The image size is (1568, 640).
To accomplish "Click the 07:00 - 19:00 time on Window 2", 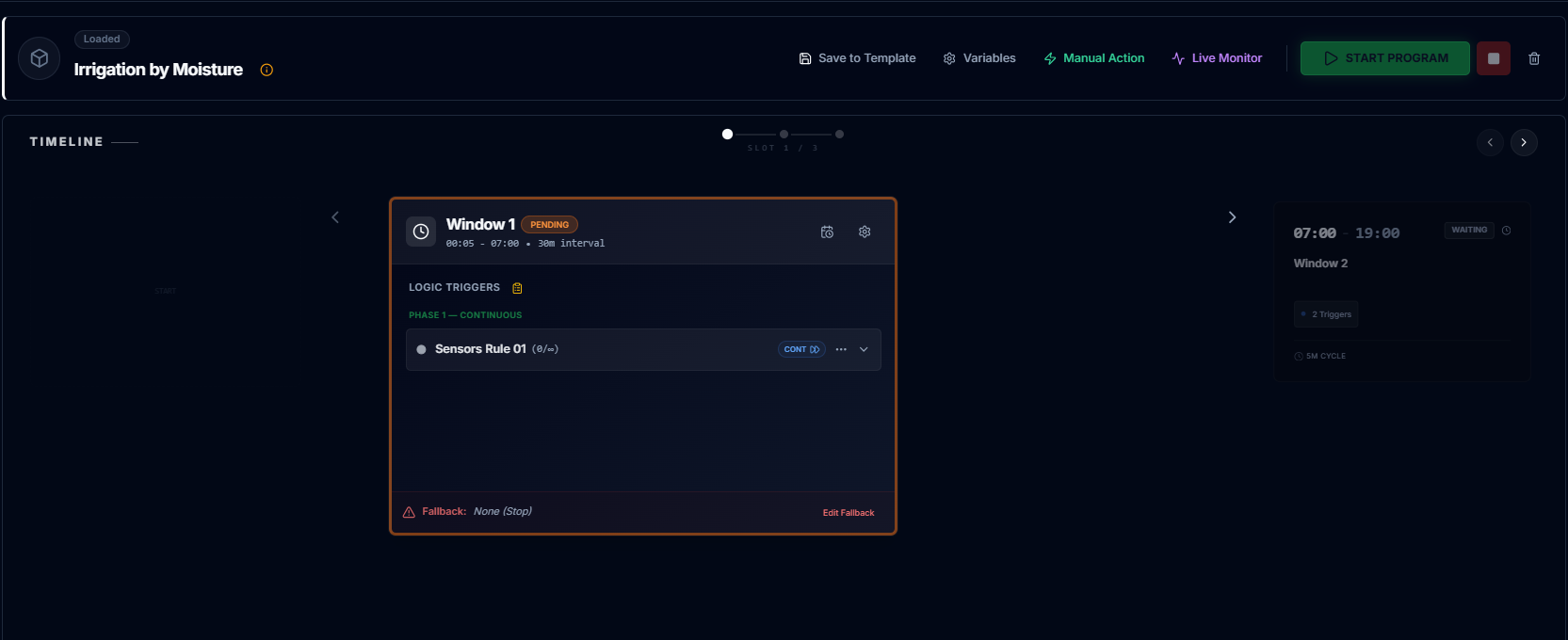I will (1346, 233).
